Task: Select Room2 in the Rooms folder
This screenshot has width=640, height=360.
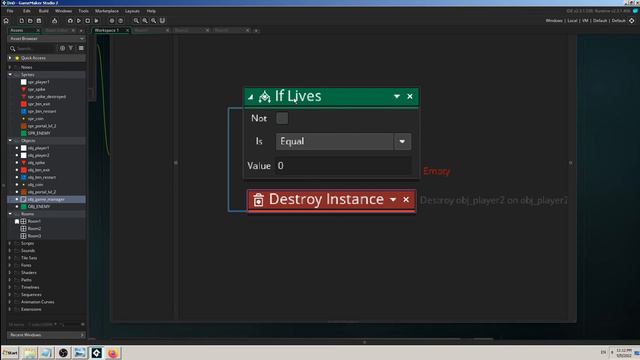Action: 34,229
